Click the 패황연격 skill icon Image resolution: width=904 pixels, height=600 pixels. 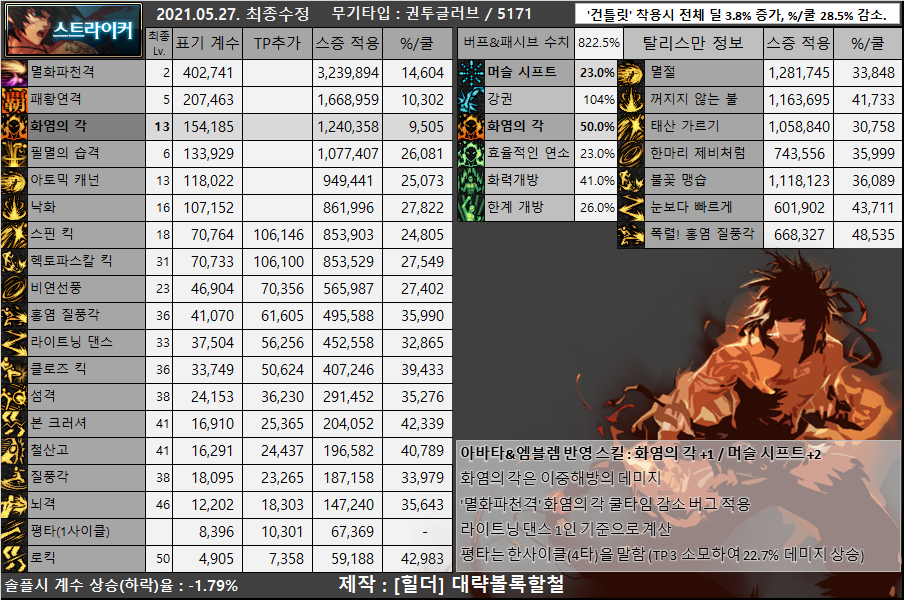point(14,100)
